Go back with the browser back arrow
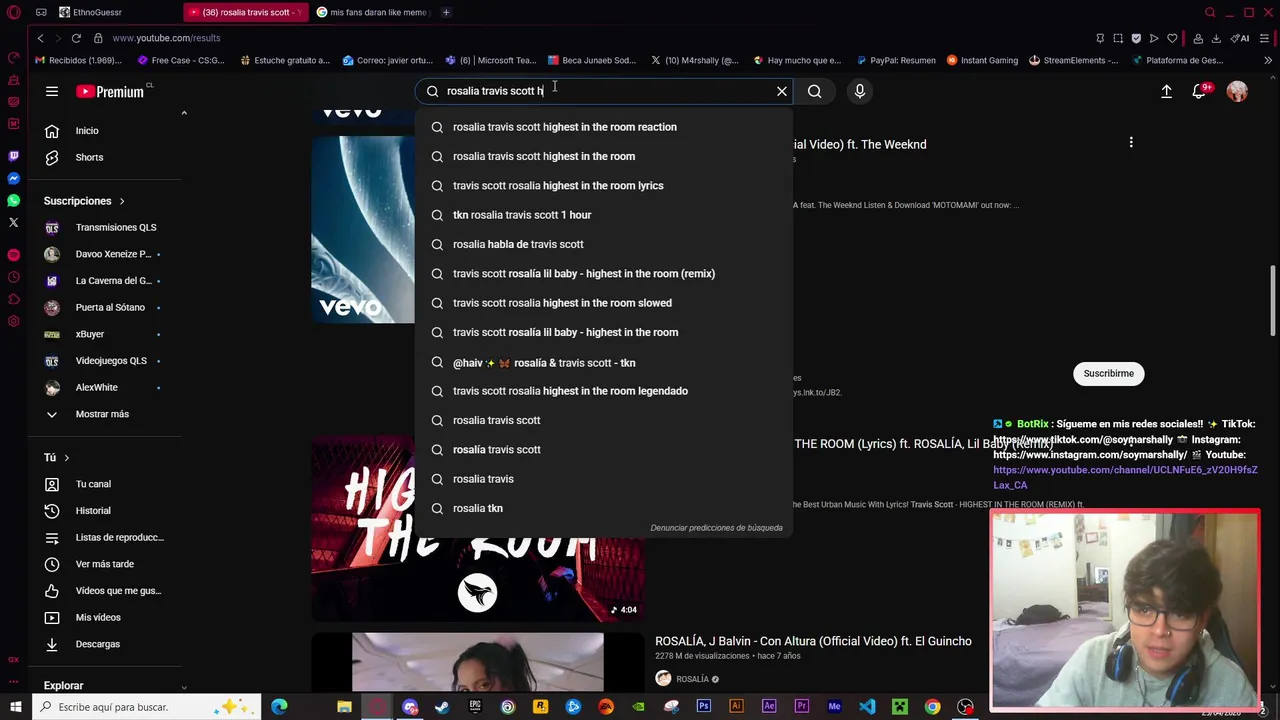The height and width of the screenshot is (720, 1280). click(x=40, y=38)
